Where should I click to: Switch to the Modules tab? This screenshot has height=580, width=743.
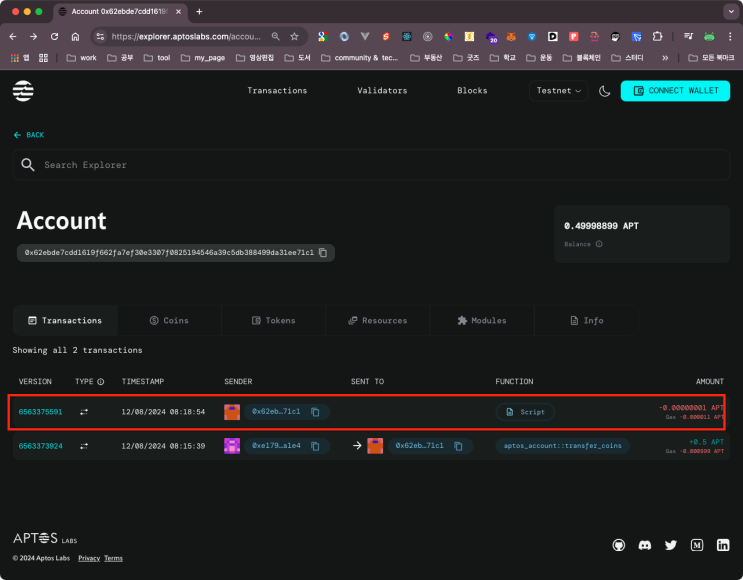click(x=482, y=320)
